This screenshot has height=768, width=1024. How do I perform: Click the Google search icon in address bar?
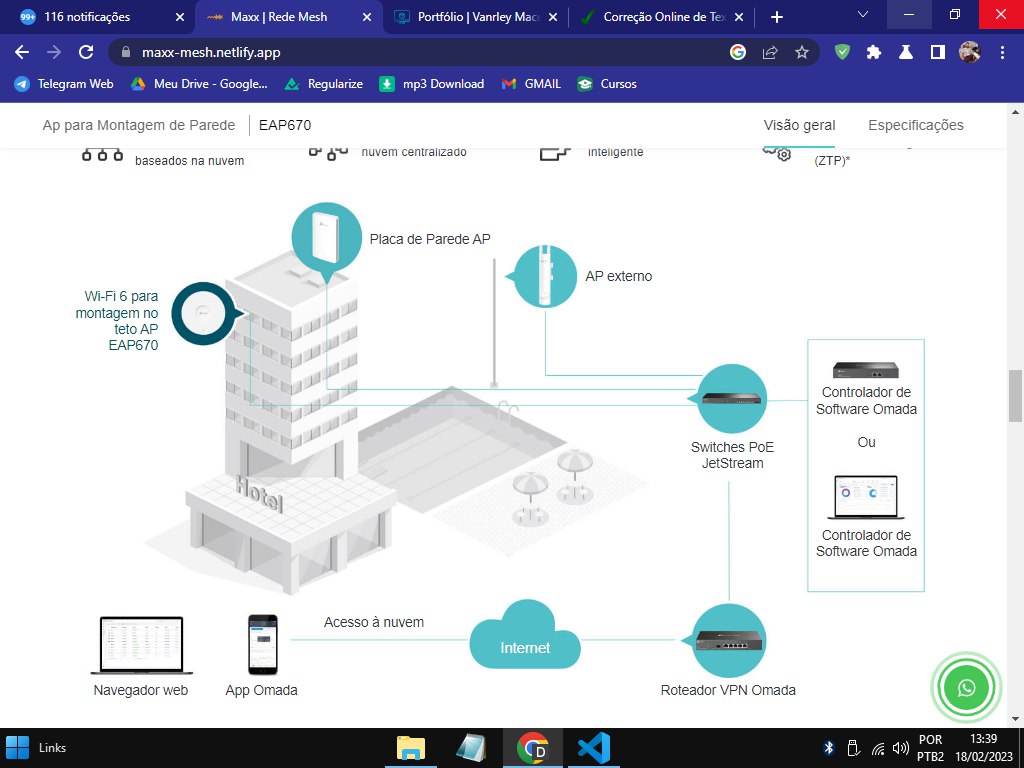click(x=738, y=52)
